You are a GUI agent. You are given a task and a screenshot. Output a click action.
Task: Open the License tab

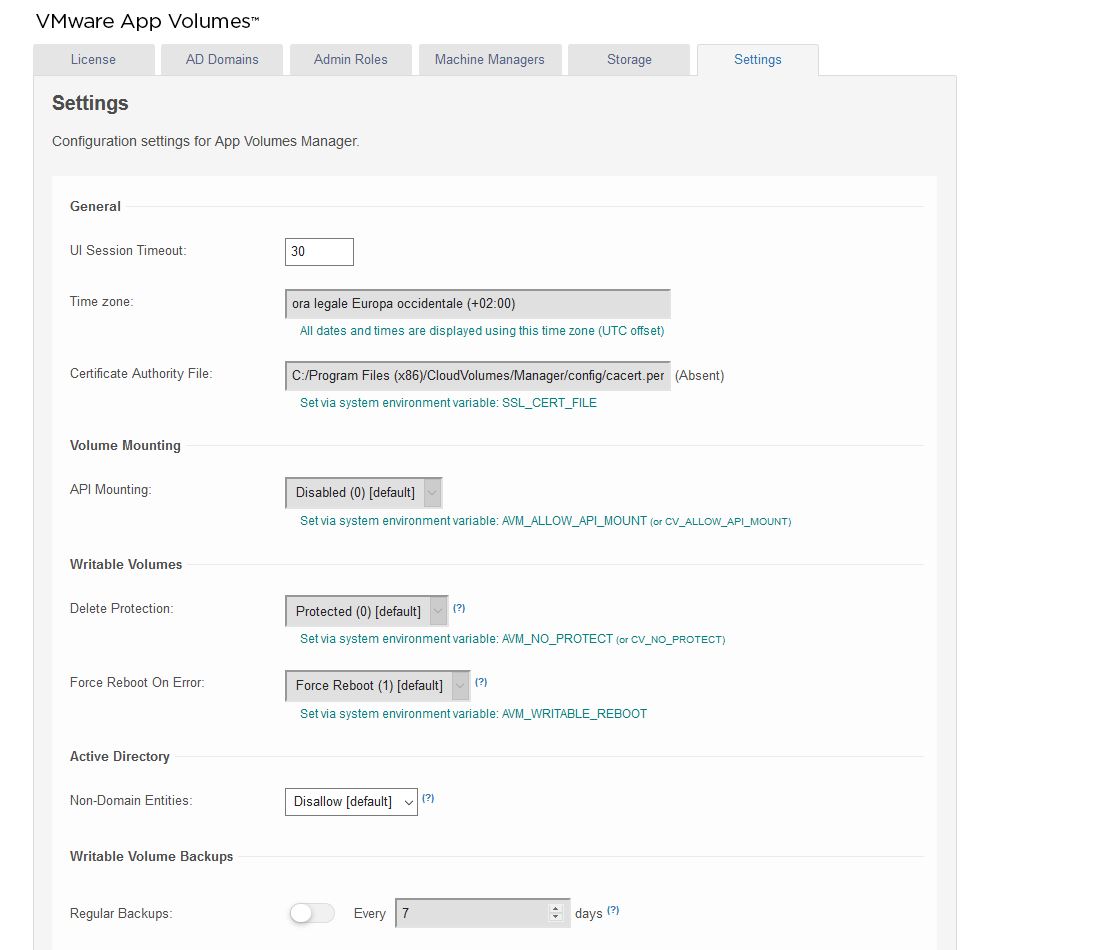94,59
